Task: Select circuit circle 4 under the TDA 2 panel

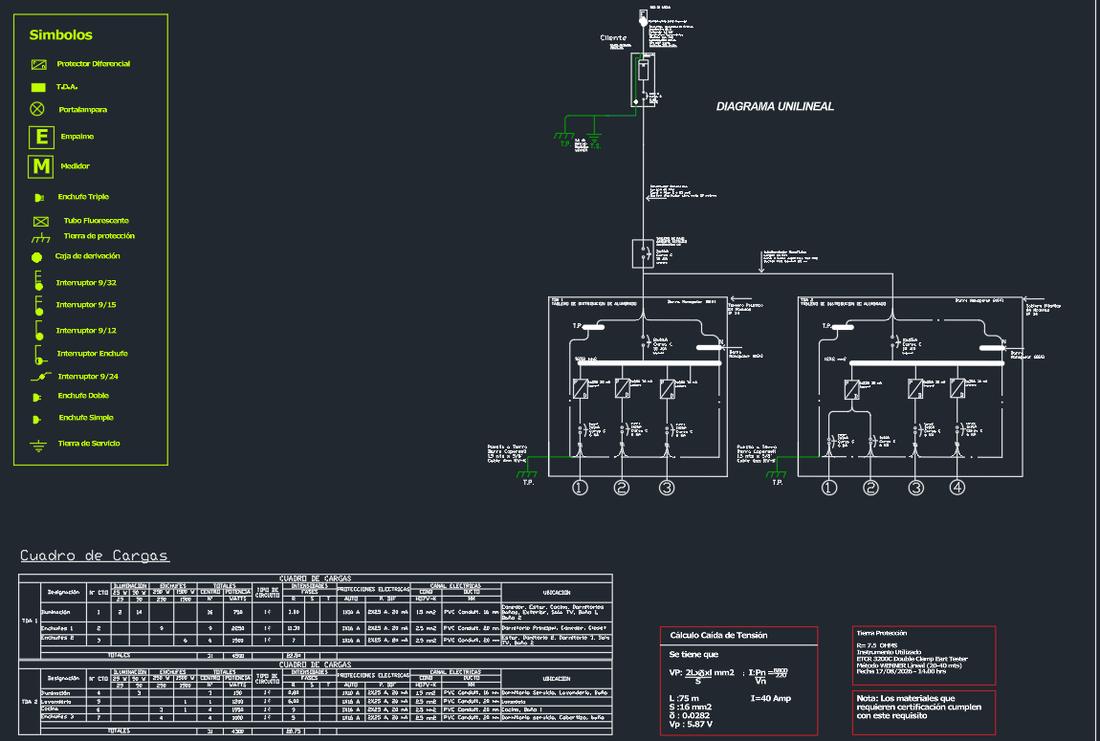Action: 957,488
